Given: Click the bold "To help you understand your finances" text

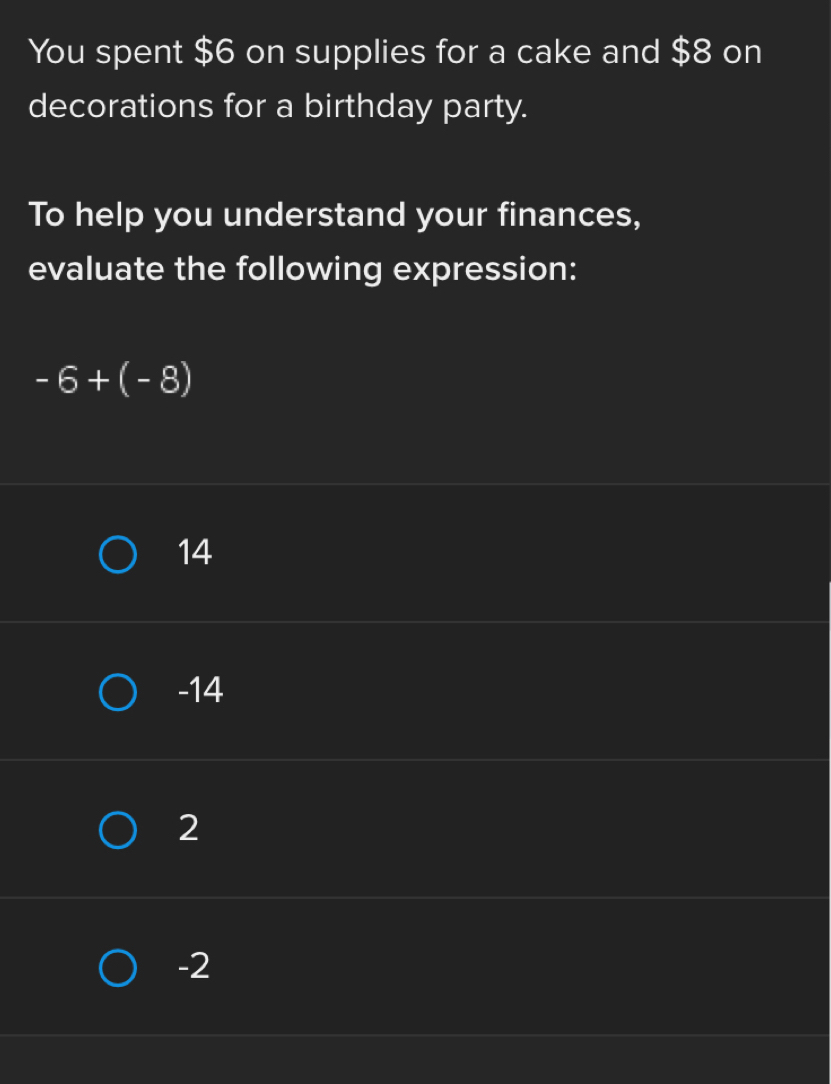Looking at the screenshot, I should (334, 215).
